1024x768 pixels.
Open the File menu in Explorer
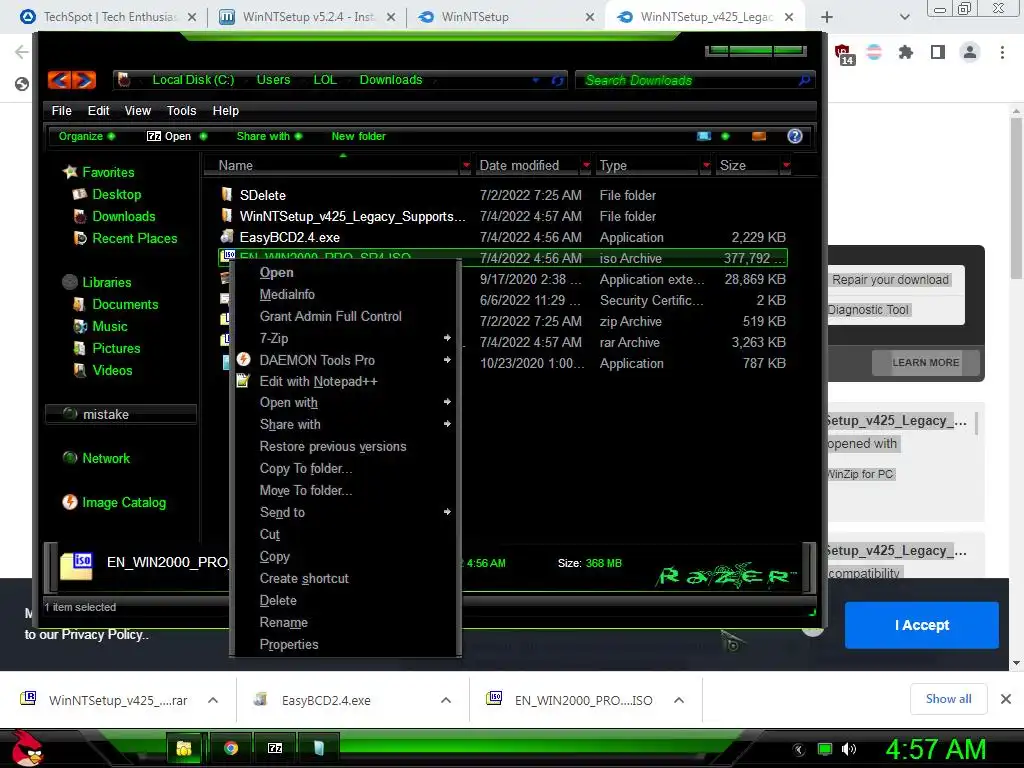[61, 110]
